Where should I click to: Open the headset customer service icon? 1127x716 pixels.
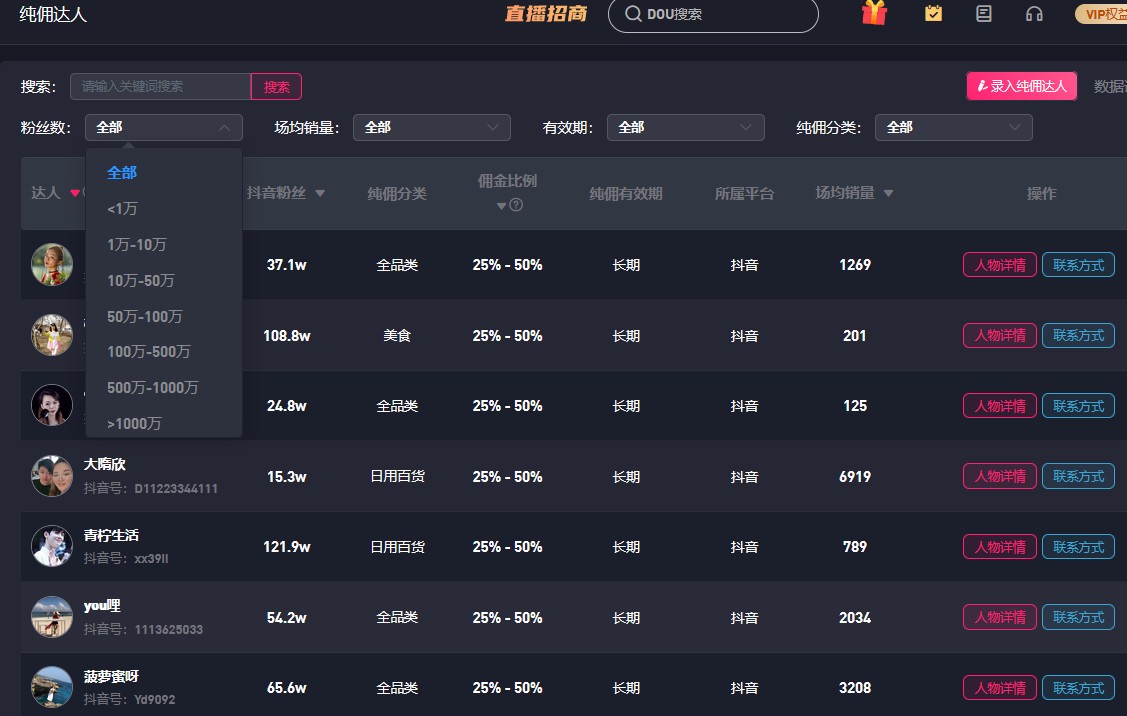pos(1034,14)
